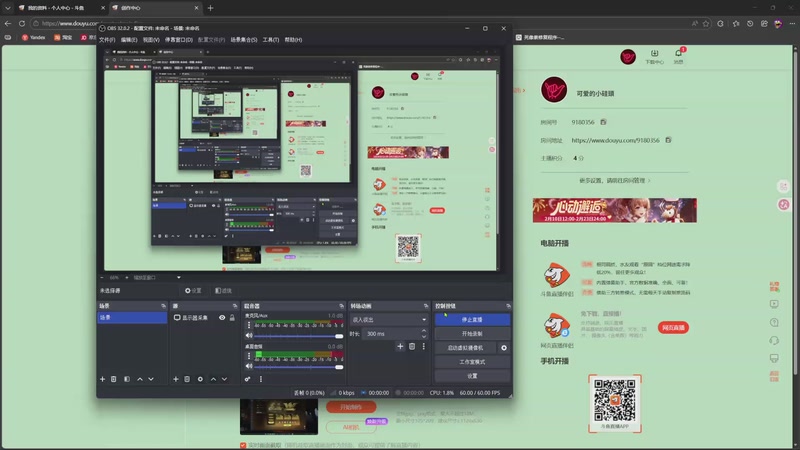Mute 桌面音频 speaker icon
Viewport: 800px width, 450px height.
pos(249,366)
